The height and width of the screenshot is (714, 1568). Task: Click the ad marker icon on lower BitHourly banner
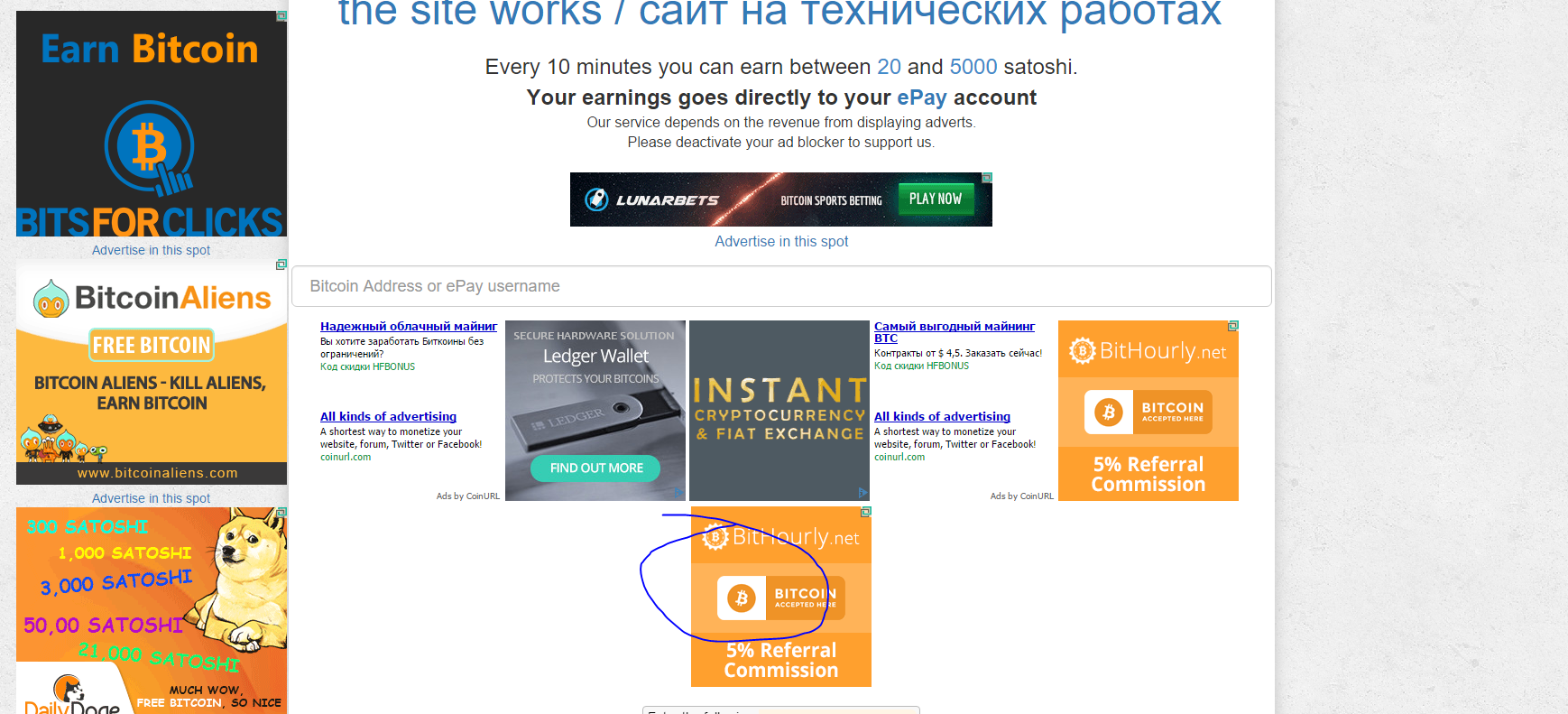click(x=866, y=512)
